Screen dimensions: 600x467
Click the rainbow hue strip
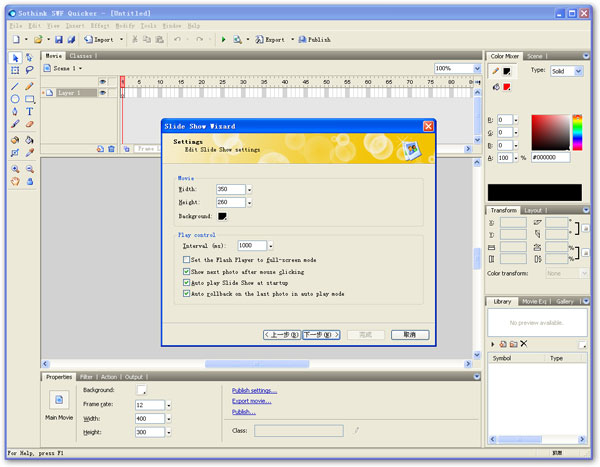[x=577, y=132]
